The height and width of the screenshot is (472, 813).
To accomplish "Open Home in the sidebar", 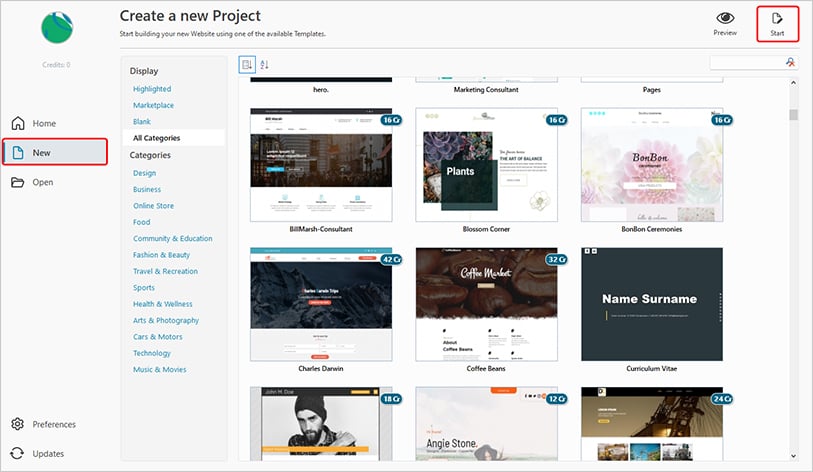I will (54, 123).
